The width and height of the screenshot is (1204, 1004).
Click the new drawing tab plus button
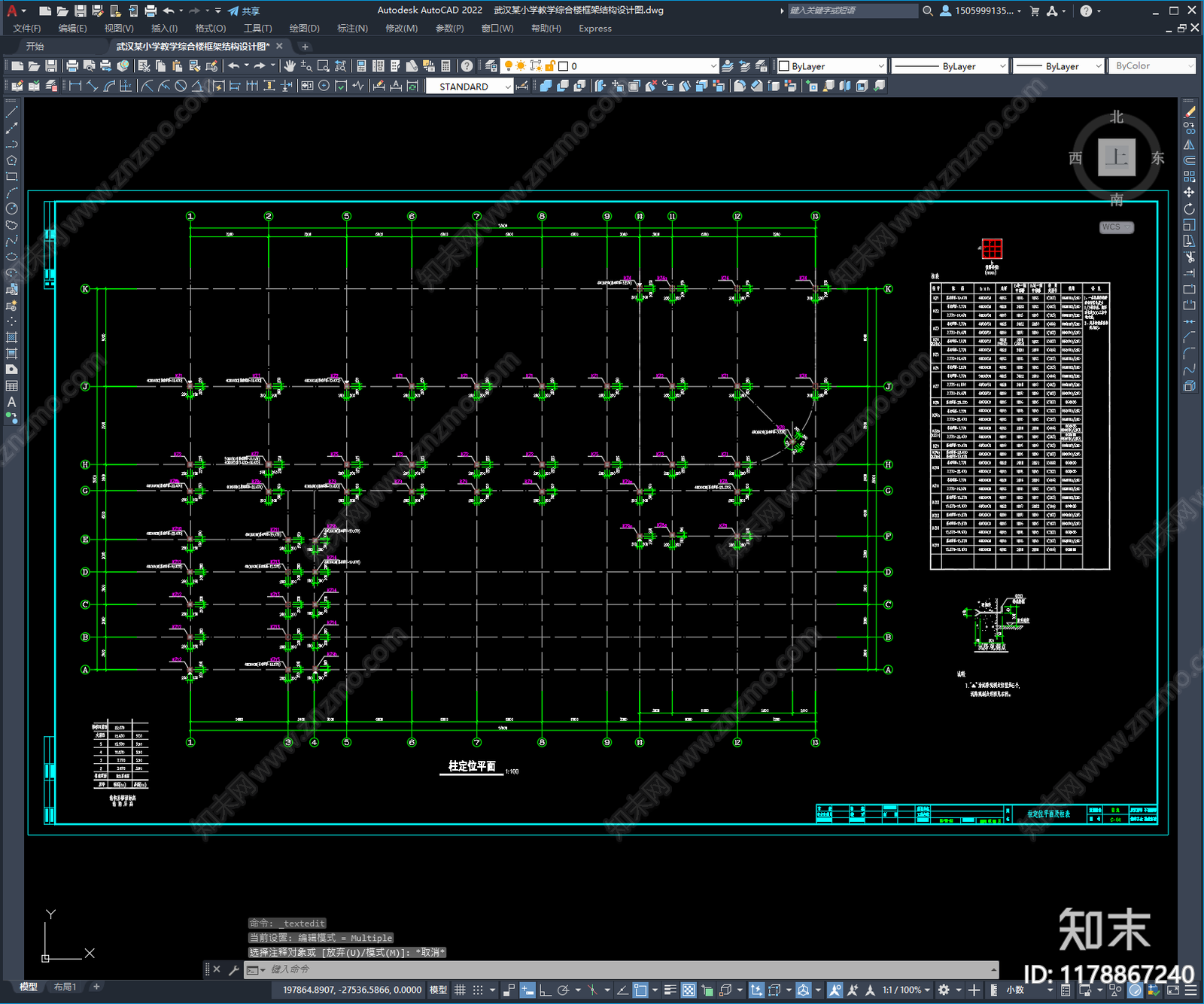click(305, 47)
